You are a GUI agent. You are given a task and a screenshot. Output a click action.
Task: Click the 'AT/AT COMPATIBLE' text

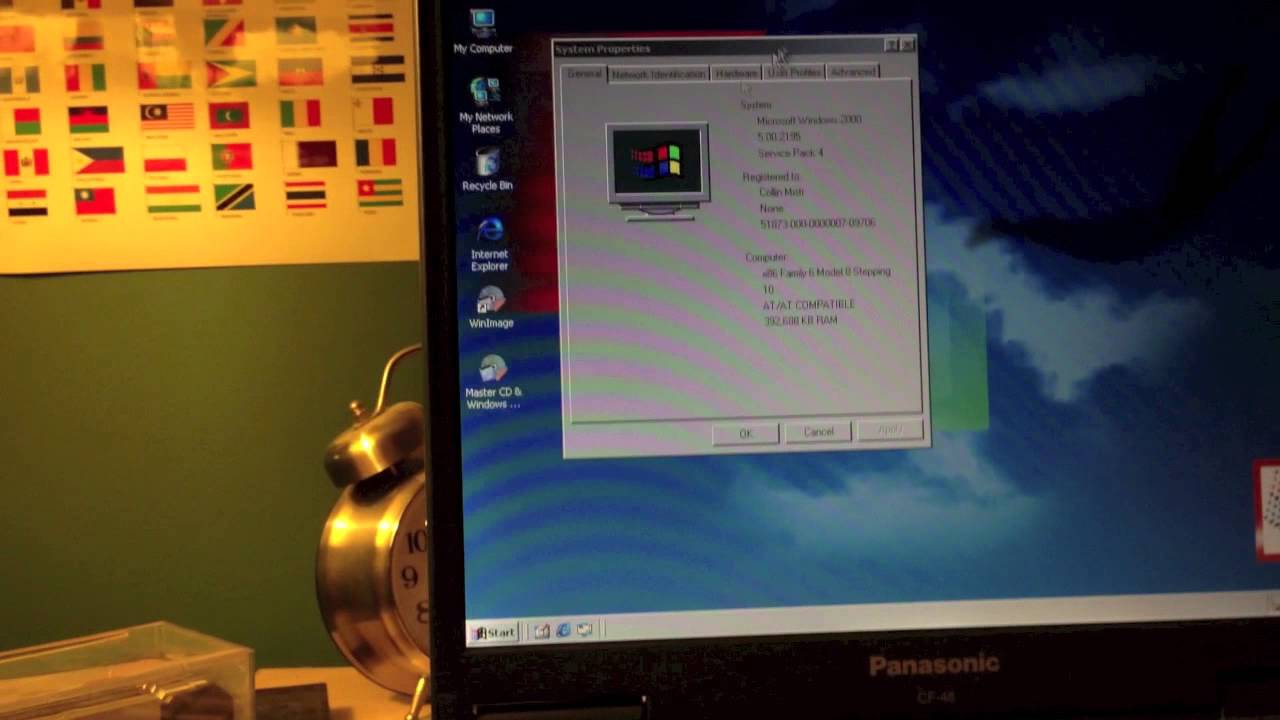(808, 304)
